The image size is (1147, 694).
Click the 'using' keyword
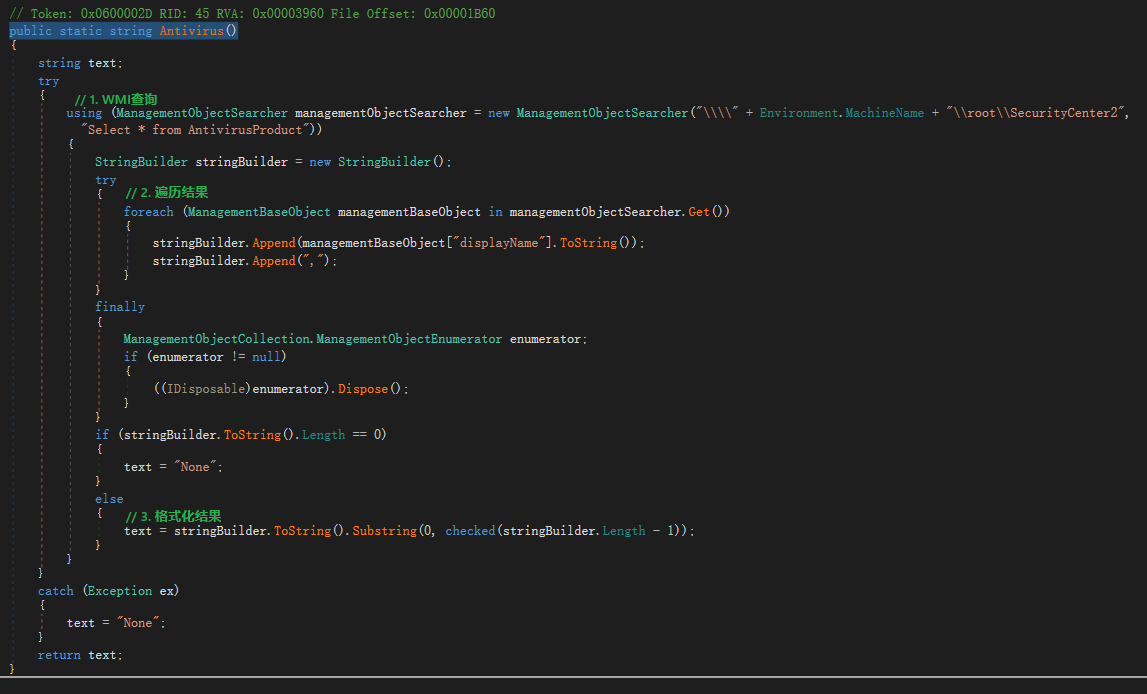(84, 113)
